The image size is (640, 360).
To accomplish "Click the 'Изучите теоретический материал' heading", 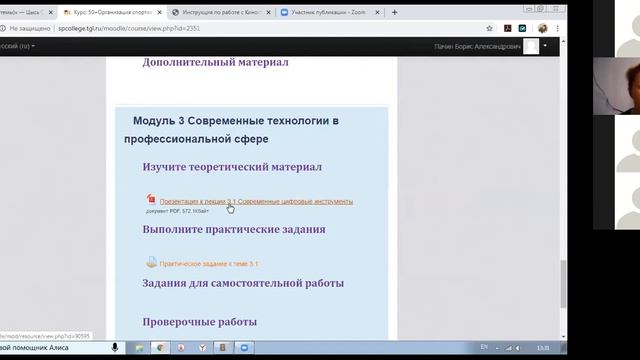I will pos(232,167).
